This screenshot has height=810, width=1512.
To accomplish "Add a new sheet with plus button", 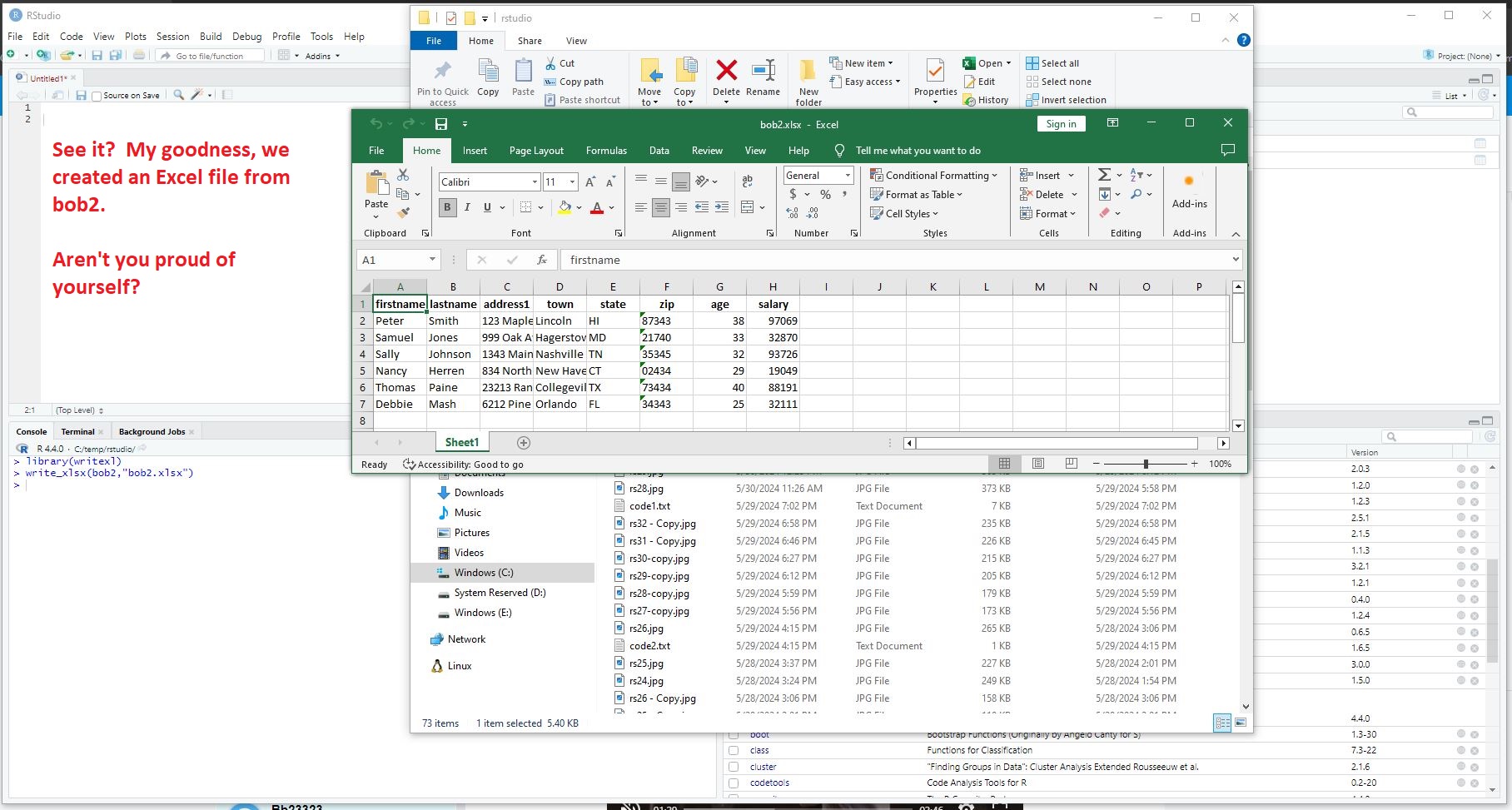I will (x=524, y=443).
